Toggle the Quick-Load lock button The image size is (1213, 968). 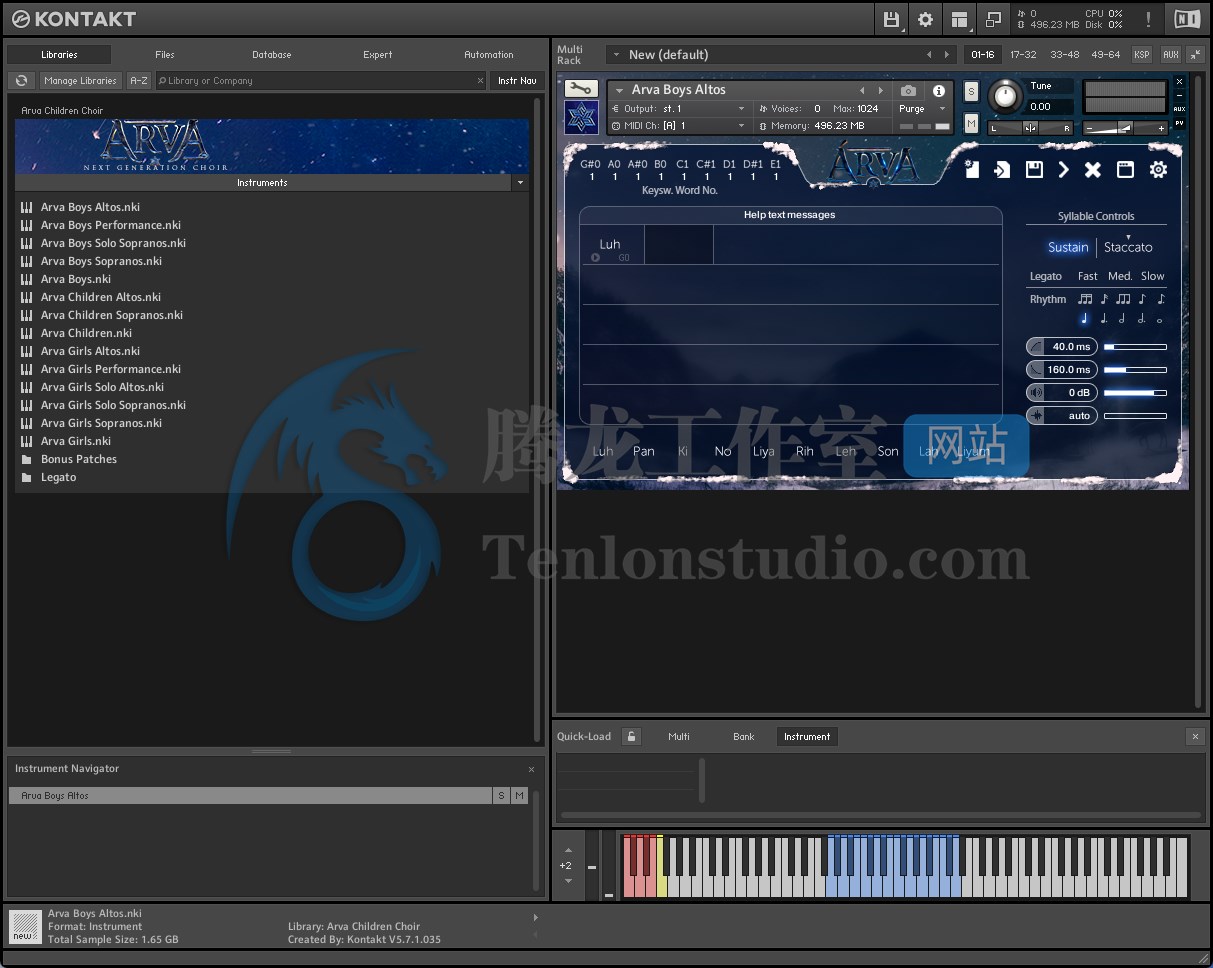[631, 736]
